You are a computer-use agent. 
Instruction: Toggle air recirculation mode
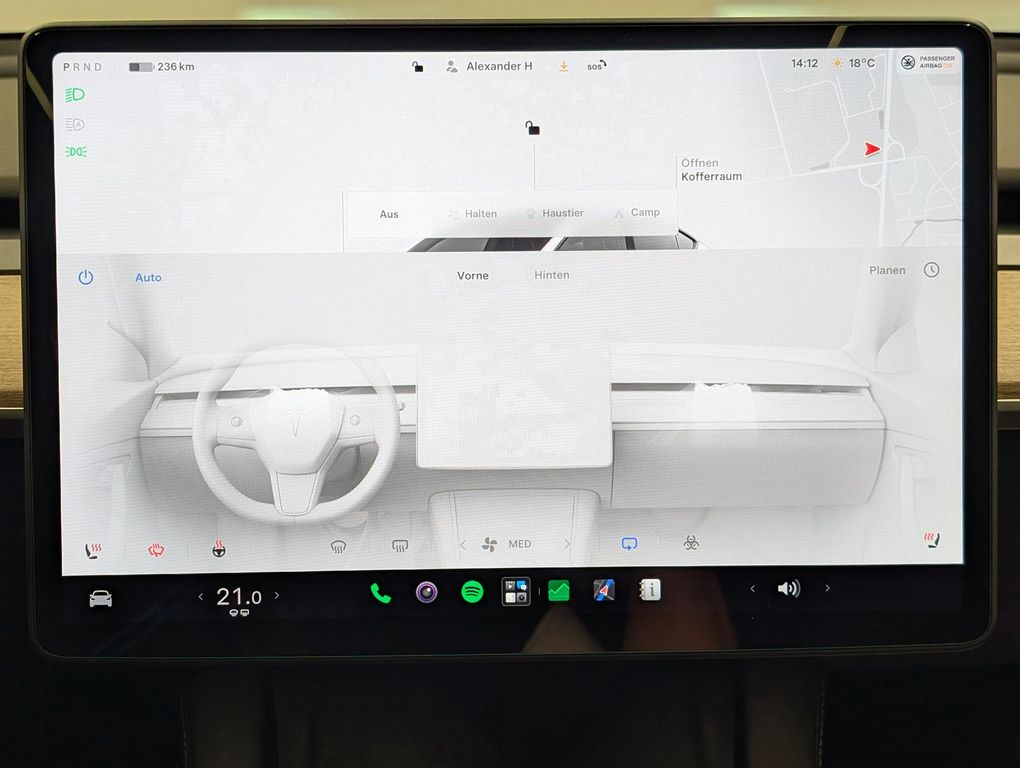[x=629, y=543]
